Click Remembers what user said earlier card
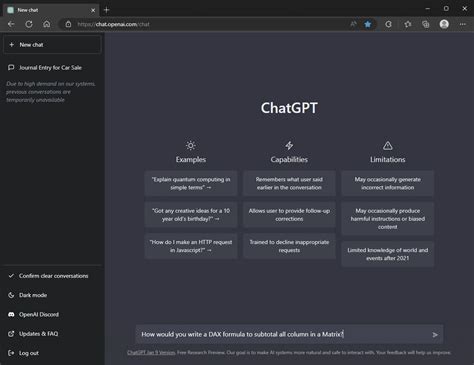This screenshot has height=365, width=474. [289, 183]
